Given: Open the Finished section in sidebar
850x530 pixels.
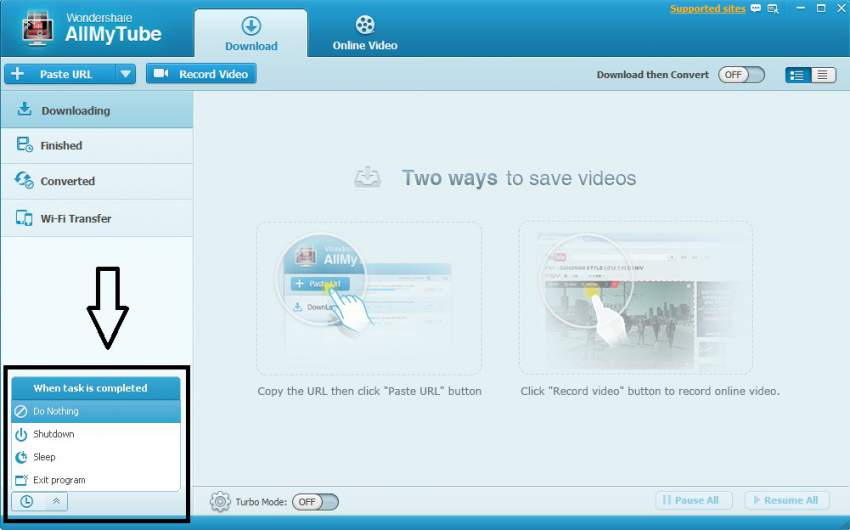Looking at the screenshot, I should pyautogui.click(x=96, y=145).
